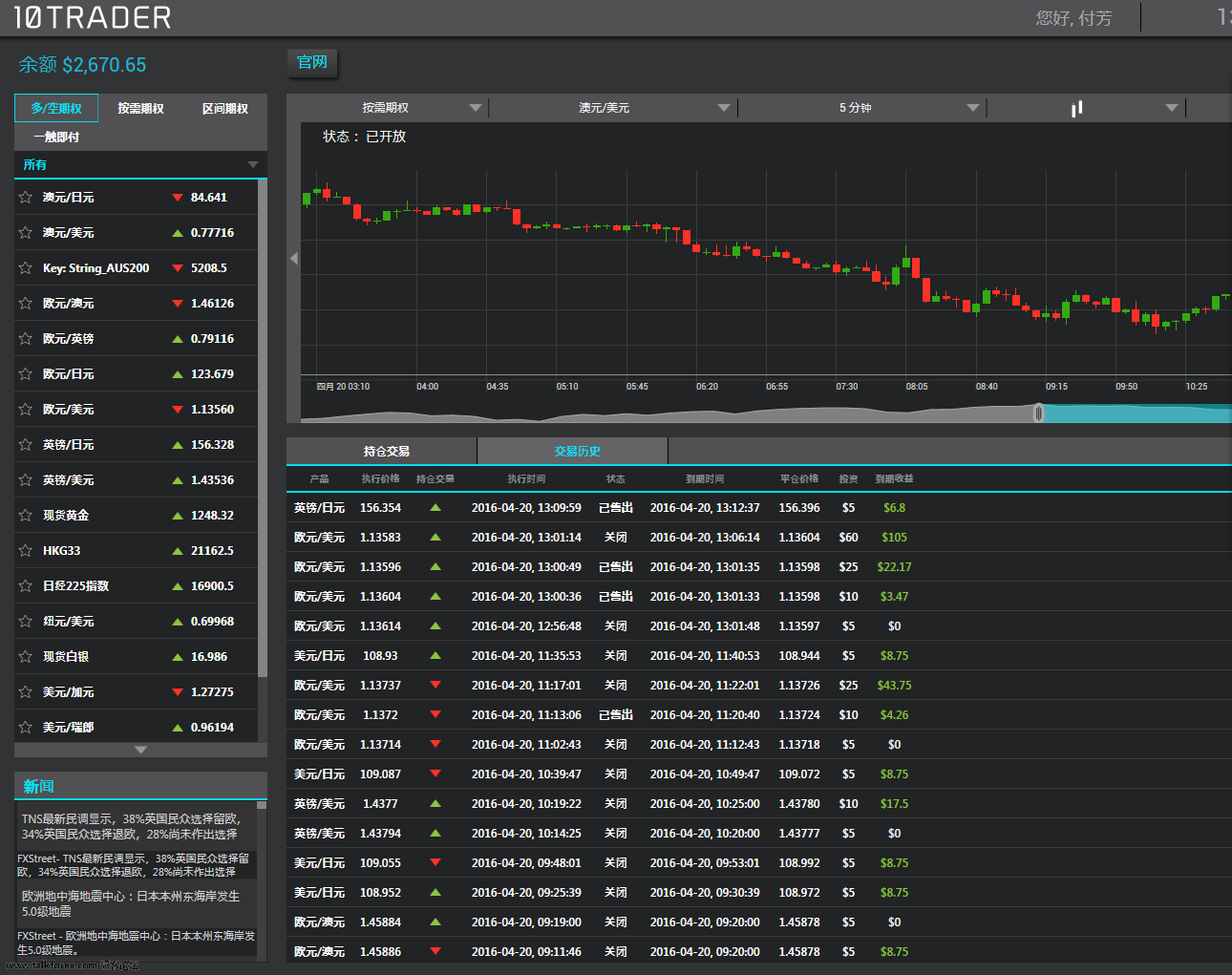Click down arrow in 美元/日元 109.087 trade row
The width and height of the screenshot is (1232, 975).
pyautogui.click(x=435, y=774)
